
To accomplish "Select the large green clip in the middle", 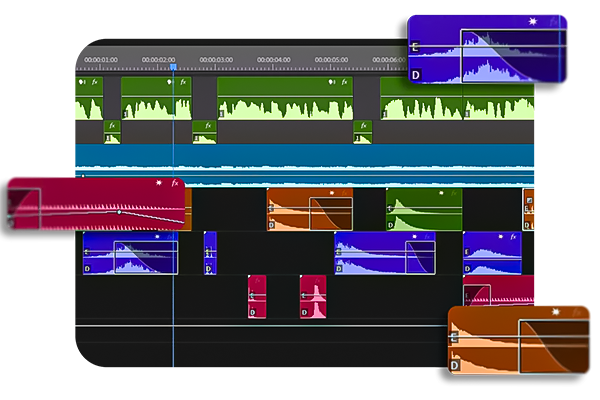I will [285, 105].
